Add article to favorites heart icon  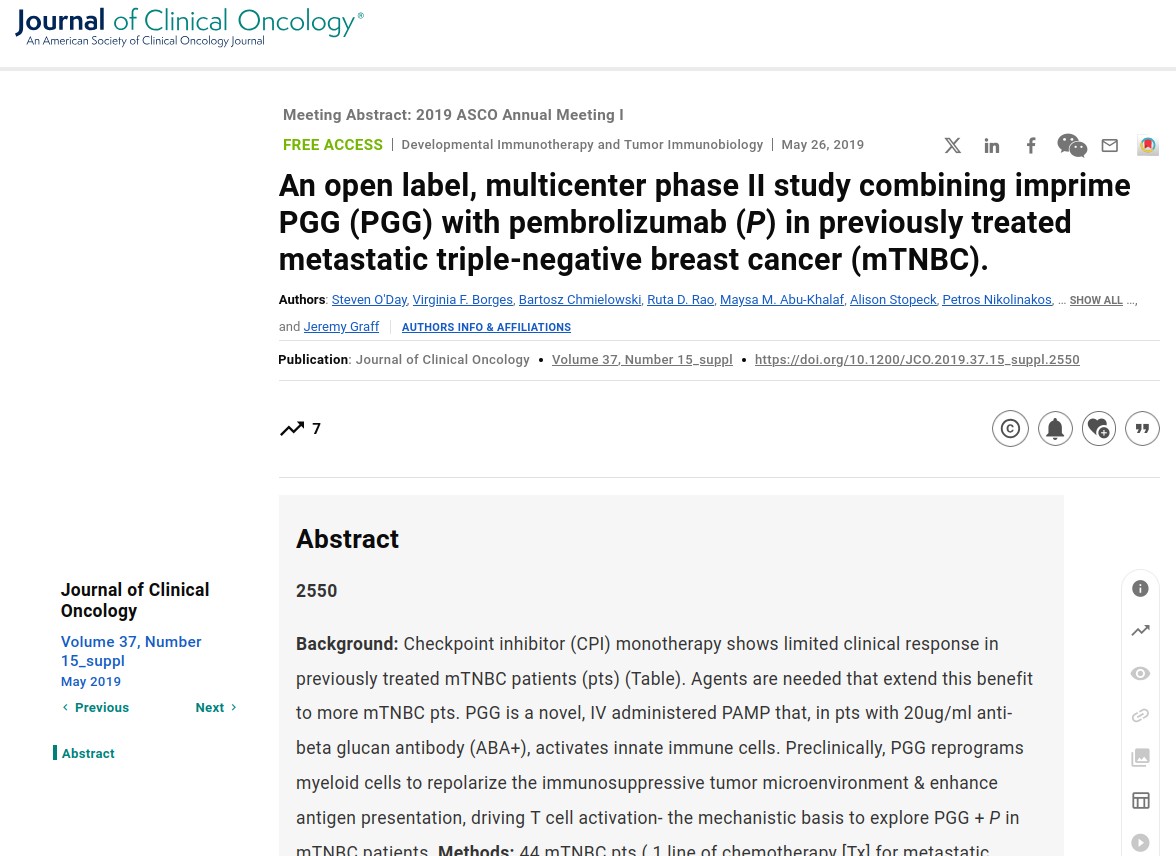point(1099,428)
